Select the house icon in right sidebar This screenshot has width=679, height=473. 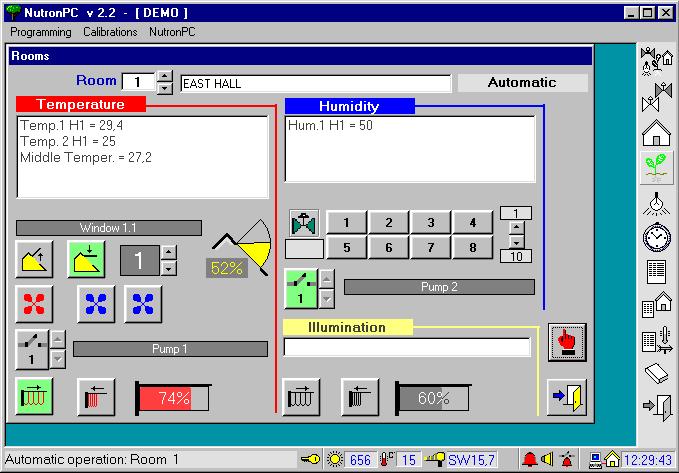pyautogui.click(x=655, y=132)
